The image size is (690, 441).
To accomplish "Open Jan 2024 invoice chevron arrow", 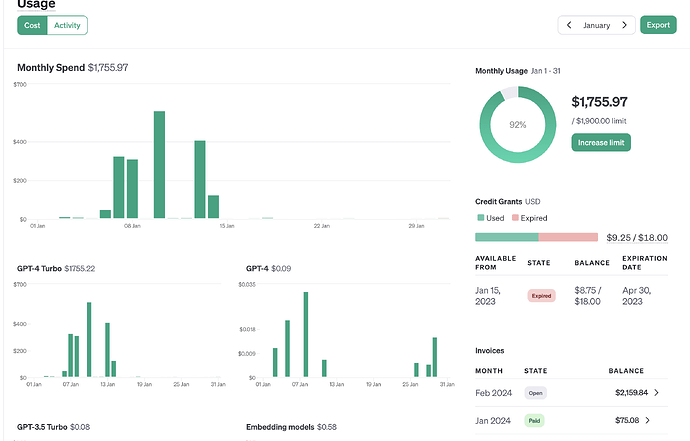I will (647, 420).
